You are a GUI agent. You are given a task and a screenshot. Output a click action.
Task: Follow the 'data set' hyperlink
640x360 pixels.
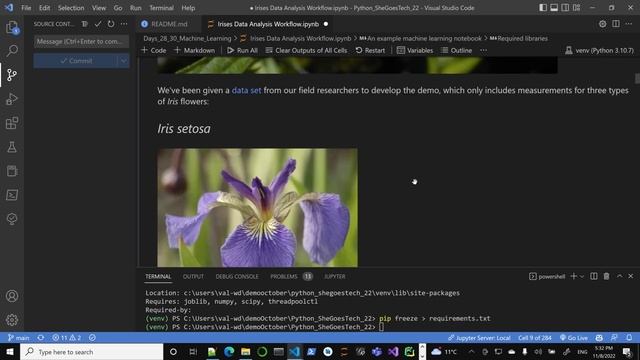click(x=246, y=90)
